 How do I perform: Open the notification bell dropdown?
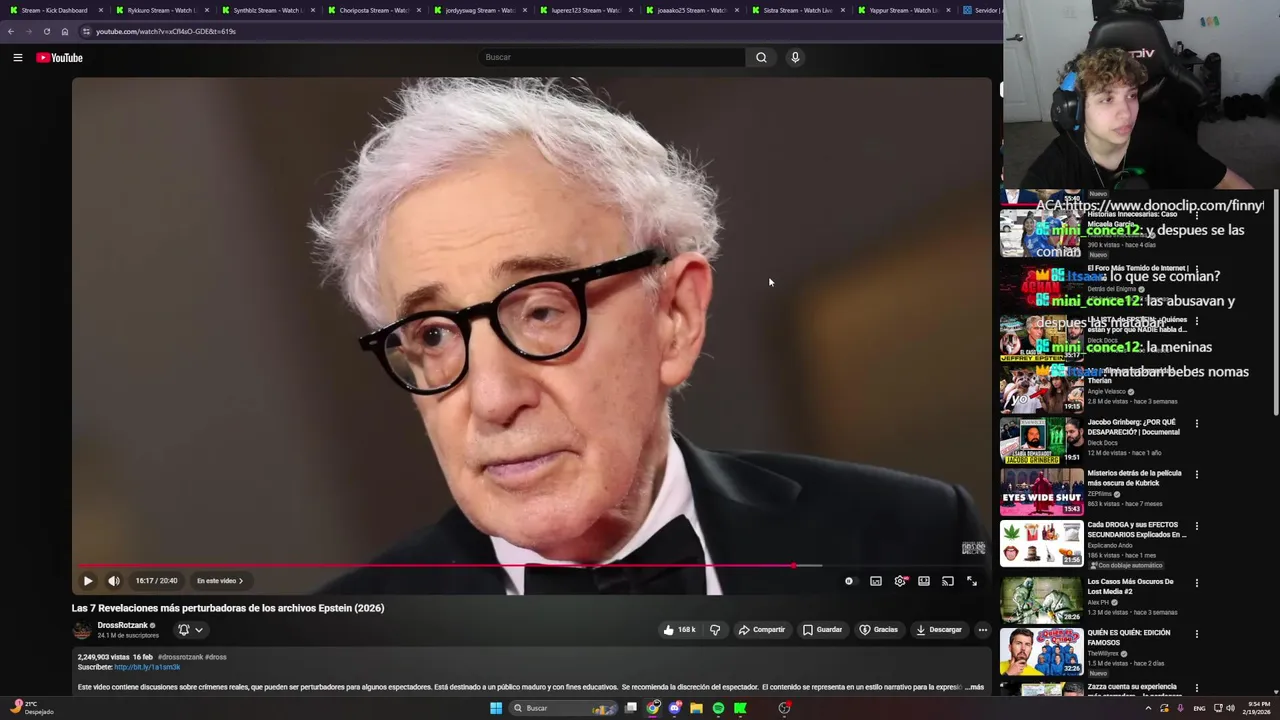[x=190, y=630]
